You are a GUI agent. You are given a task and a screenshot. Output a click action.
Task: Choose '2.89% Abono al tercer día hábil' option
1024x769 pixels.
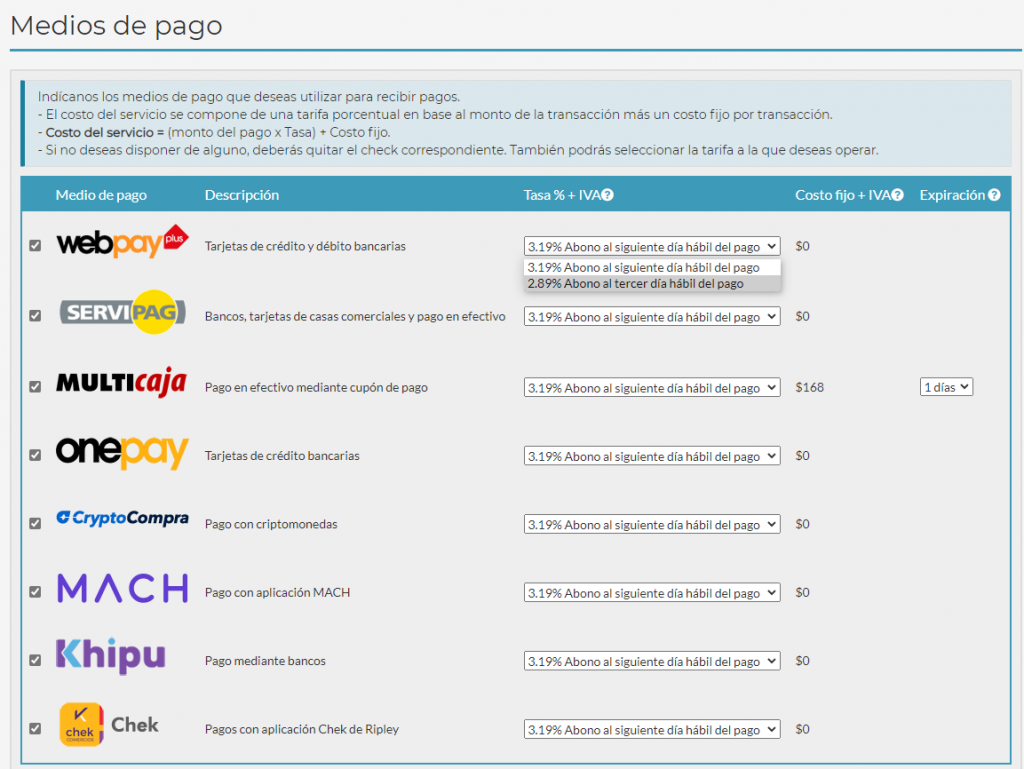point(652,283)
